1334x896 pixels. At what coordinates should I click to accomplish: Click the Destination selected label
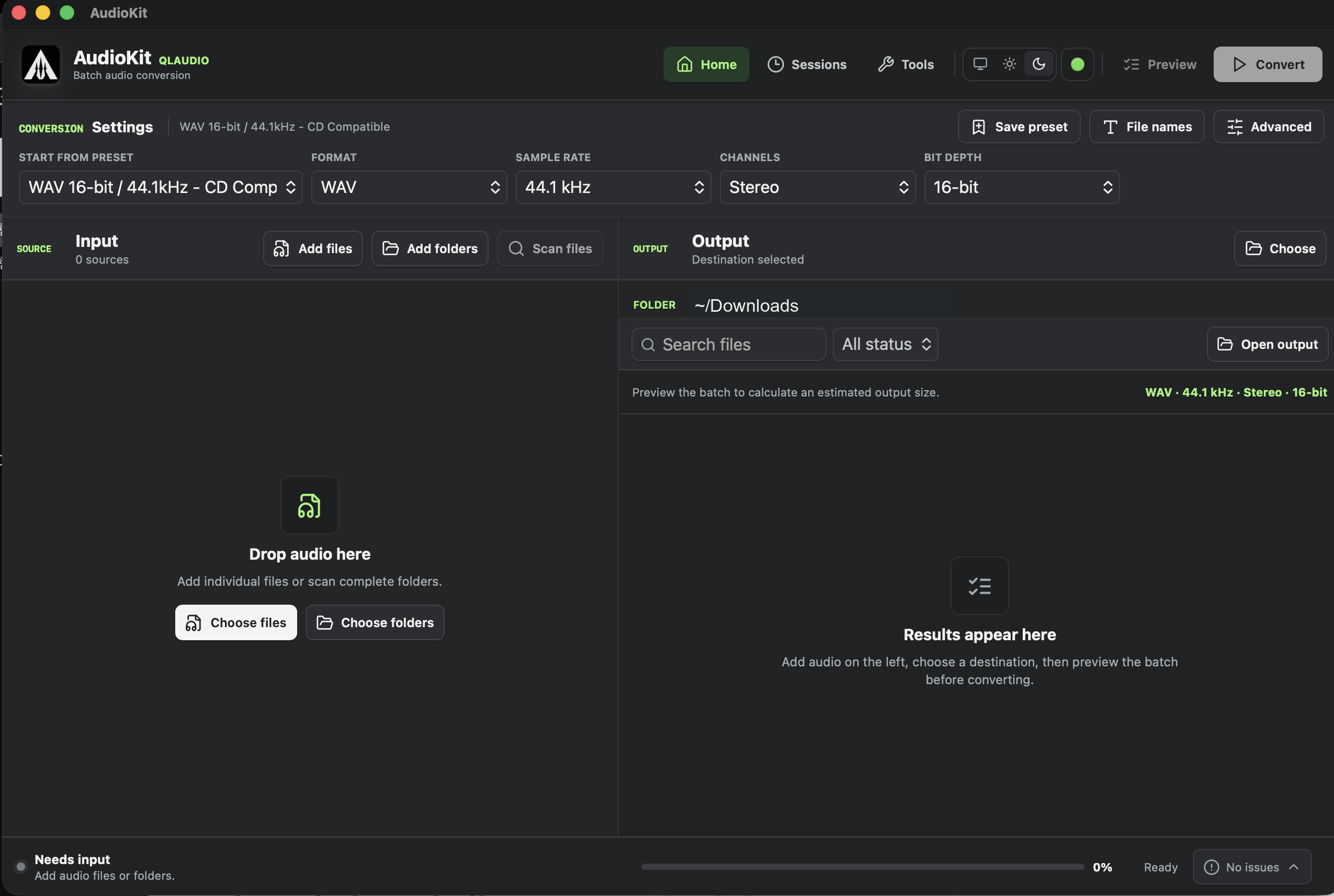pyautogui.click(x=748, y=260)
